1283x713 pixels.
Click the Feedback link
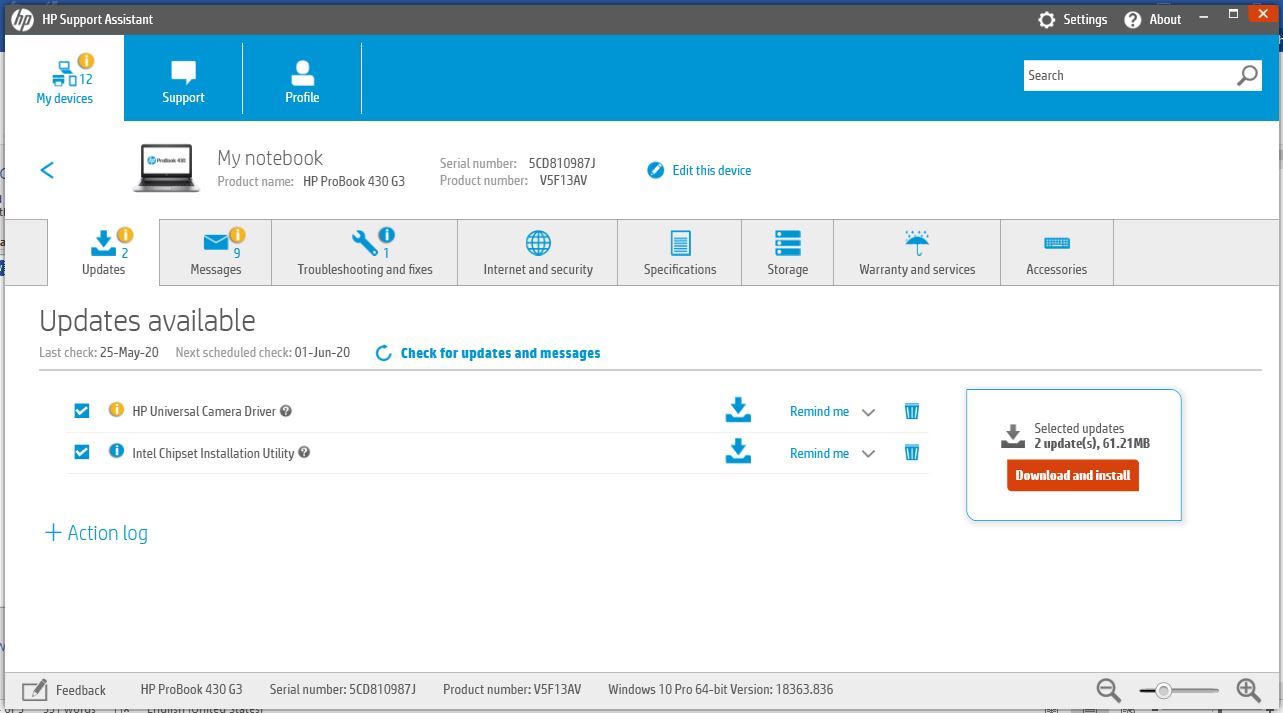tap(81, 690)
